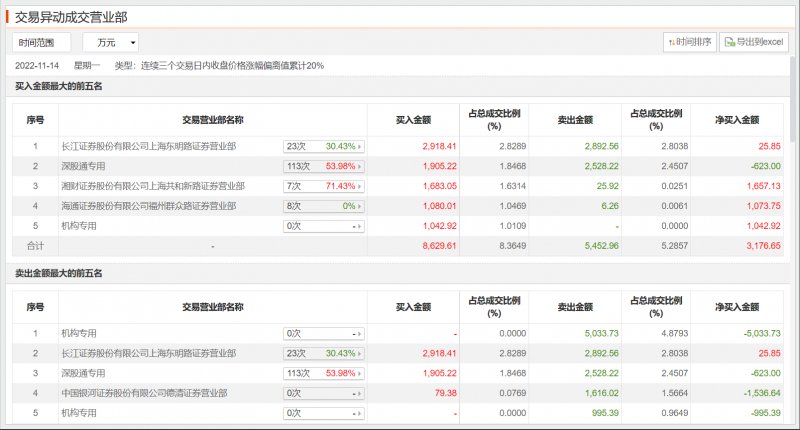Expand 113次 53.98% stats for 深股通专用 in buy table

[x=323, y=166]
